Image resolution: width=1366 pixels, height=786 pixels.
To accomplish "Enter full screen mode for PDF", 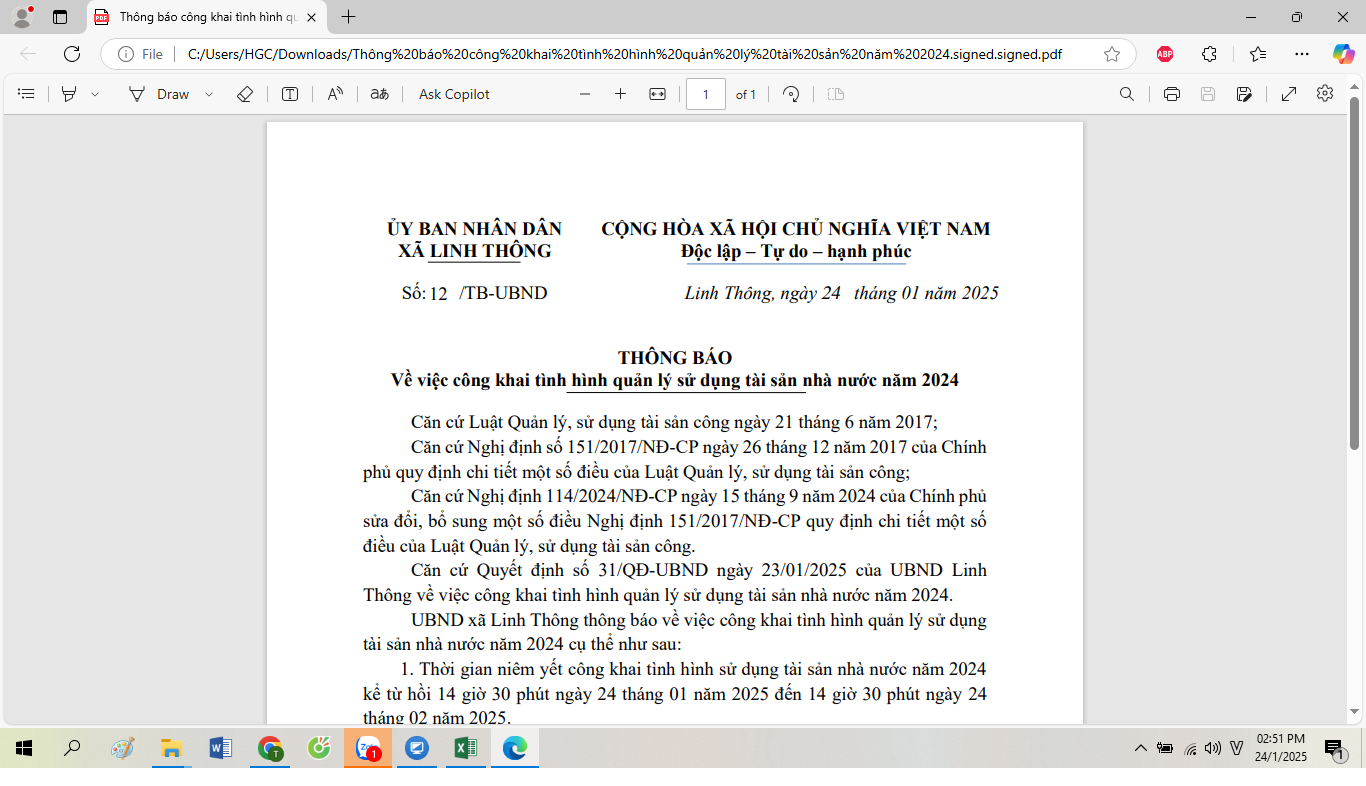I will [x=1289, y=94].
